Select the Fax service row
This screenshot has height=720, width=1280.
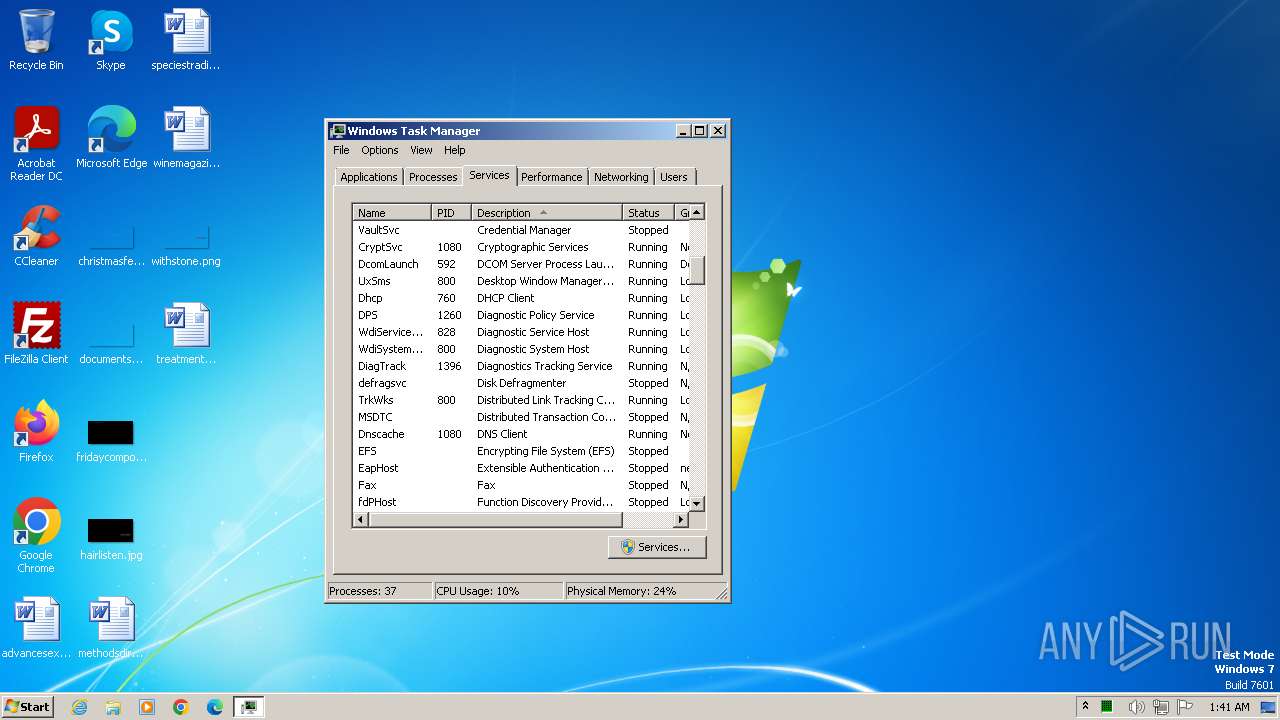pyautogui.click(x=521, y=485)
